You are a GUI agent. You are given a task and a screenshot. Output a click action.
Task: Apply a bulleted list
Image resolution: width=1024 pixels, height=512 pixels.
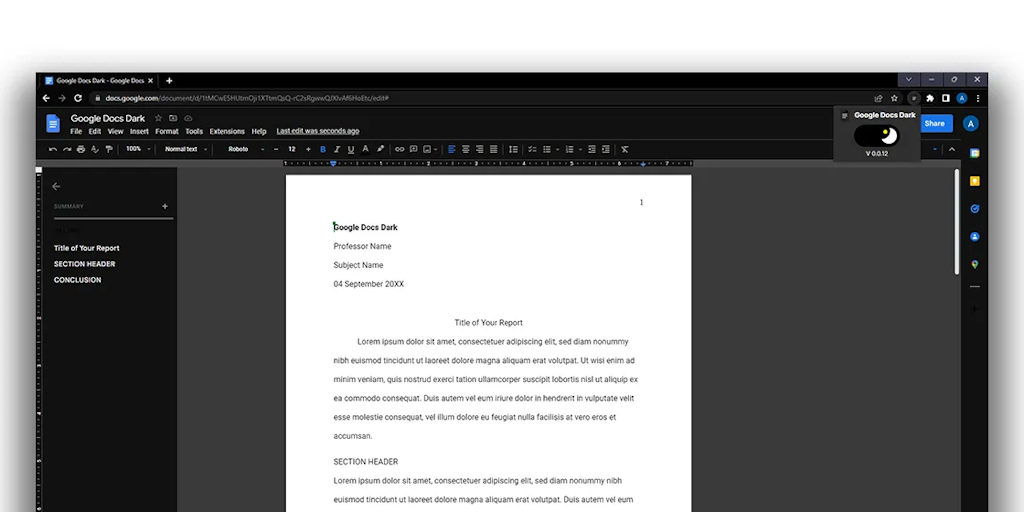(547, 149)
